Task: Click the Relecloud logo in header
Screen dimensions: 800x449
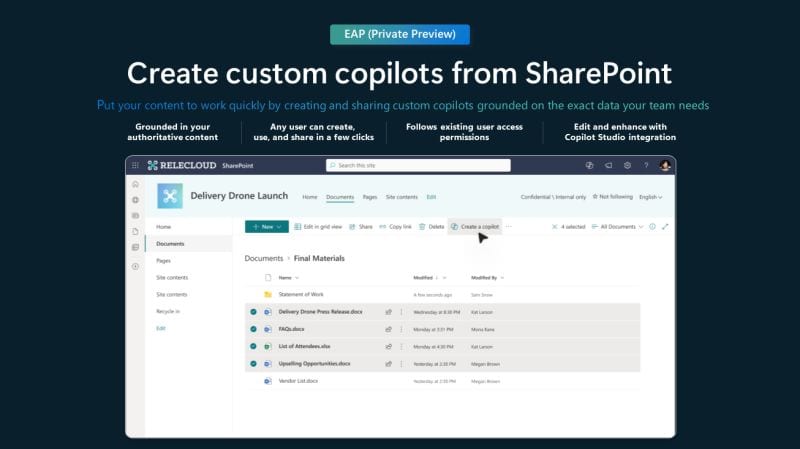Action: pyautogui.click(x=182, y=165)
